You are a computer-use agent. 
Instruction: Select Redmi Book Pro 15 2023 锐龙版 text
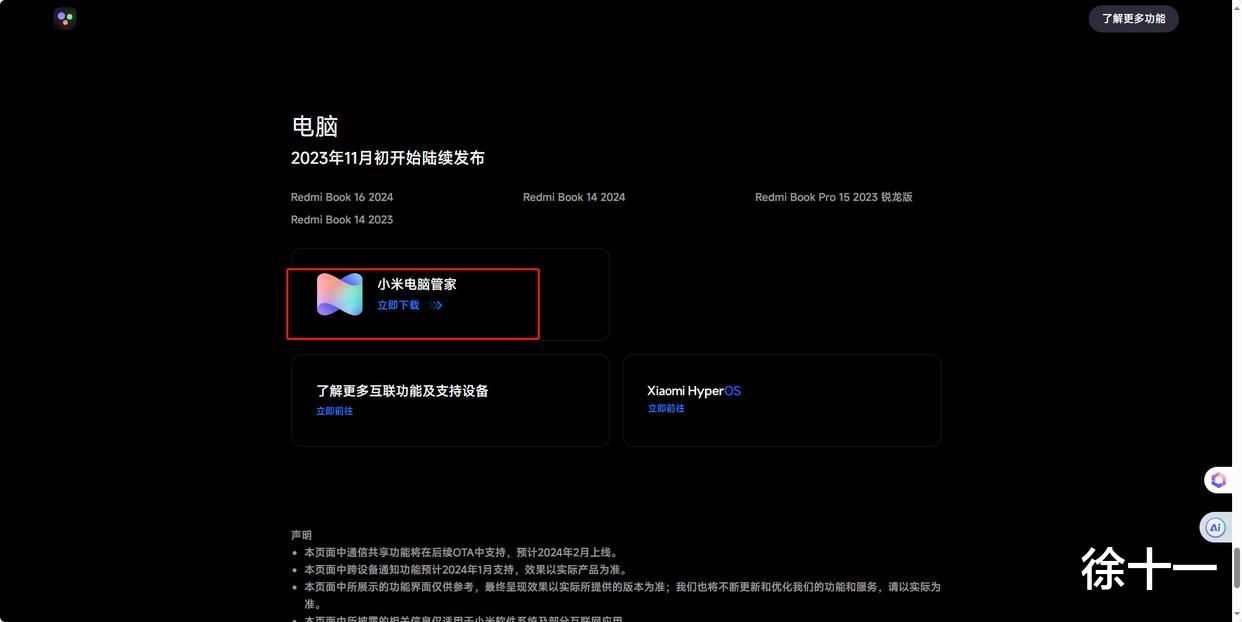point(834,197)
